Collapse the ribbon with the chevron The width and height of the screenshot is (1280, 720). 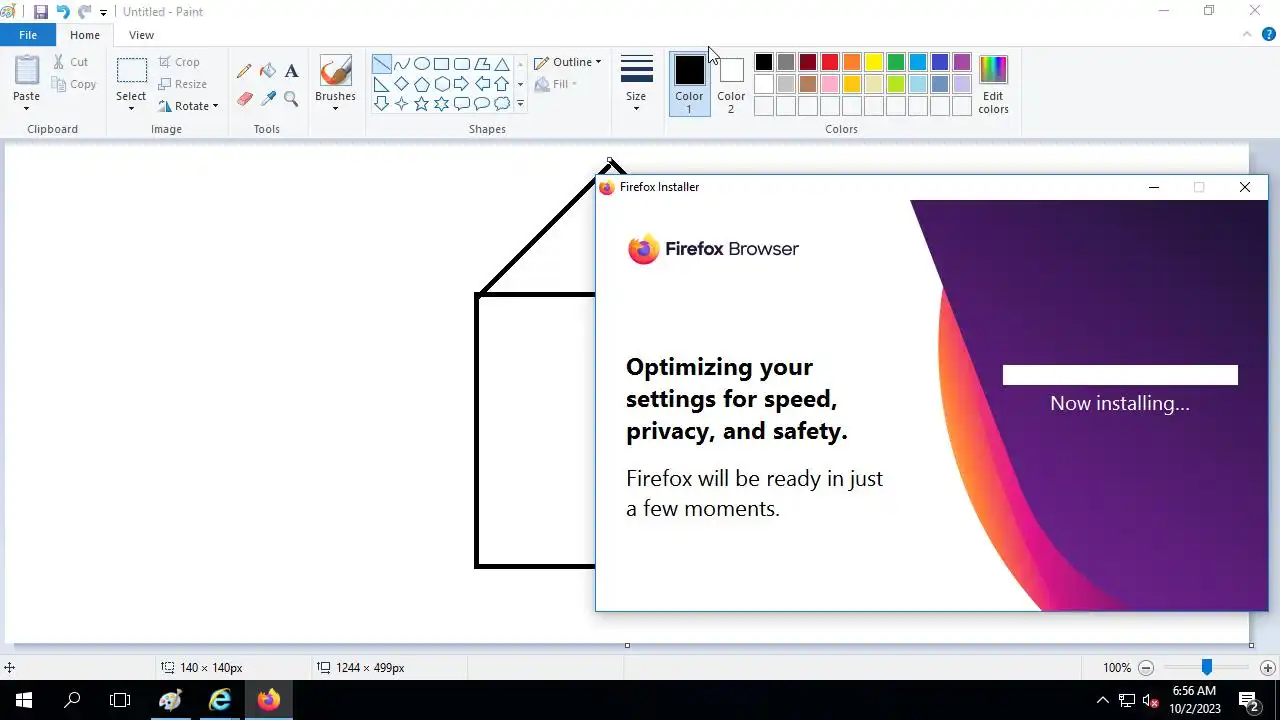pos(1247,34)
